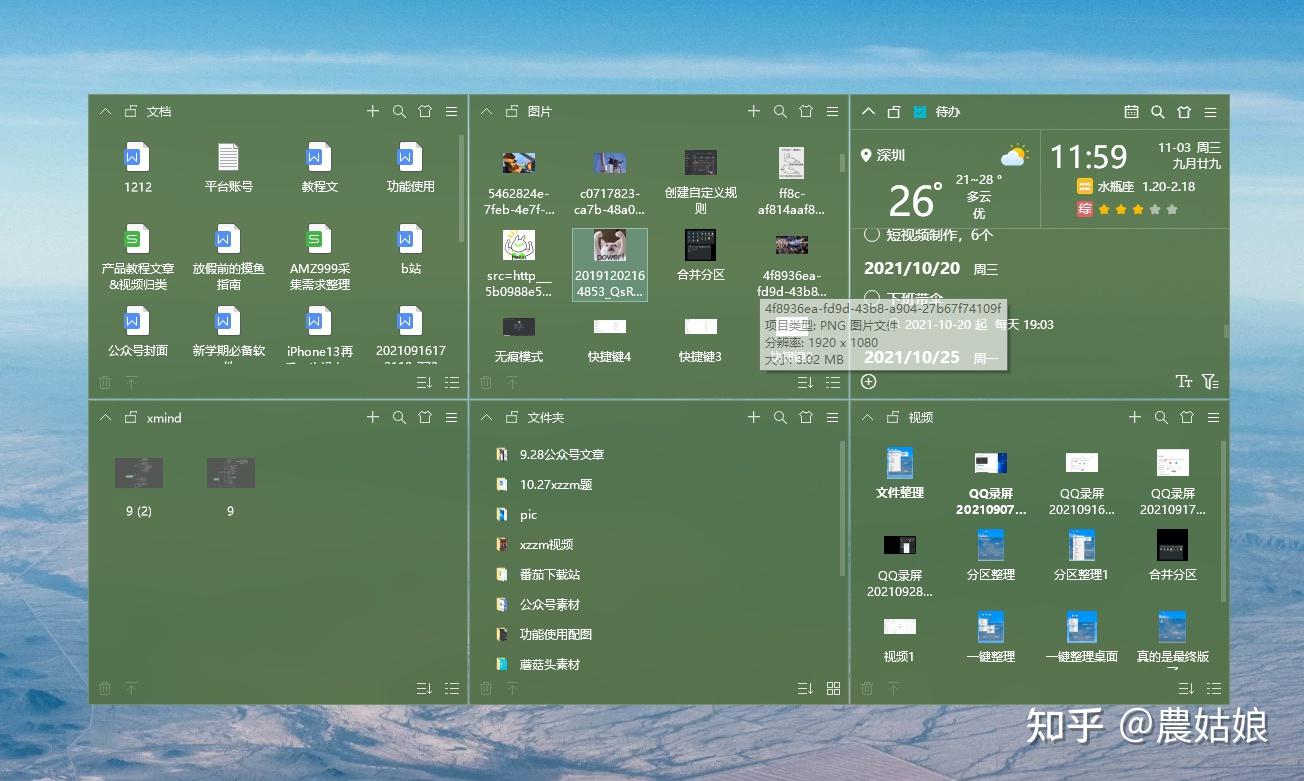Search inside the 待办 panel
This screenshot has height=781, width=1304.
click(x=1158, y=112)
